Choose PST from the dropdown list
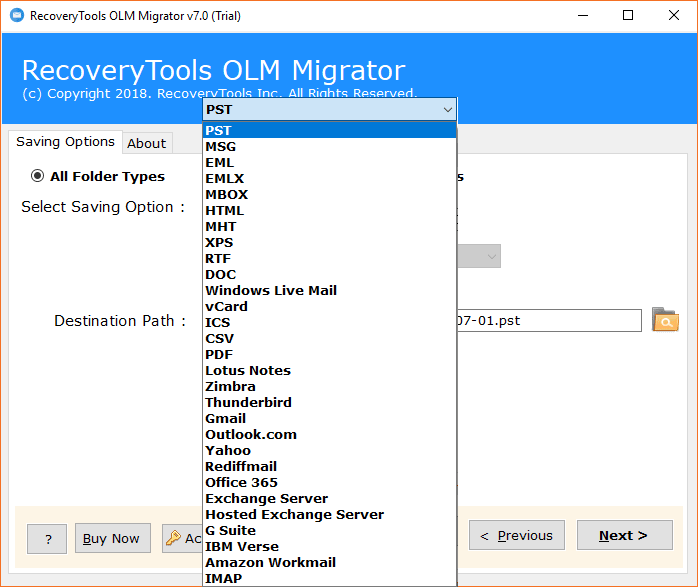The height and width of the screenshot is (587, 698). tap(329, 130)
